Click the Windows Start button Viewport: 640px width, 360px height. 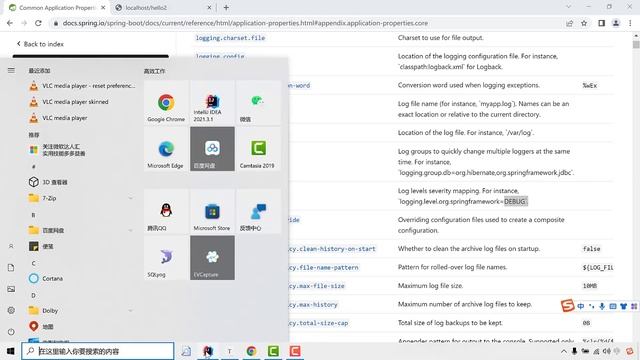point(10,351)
